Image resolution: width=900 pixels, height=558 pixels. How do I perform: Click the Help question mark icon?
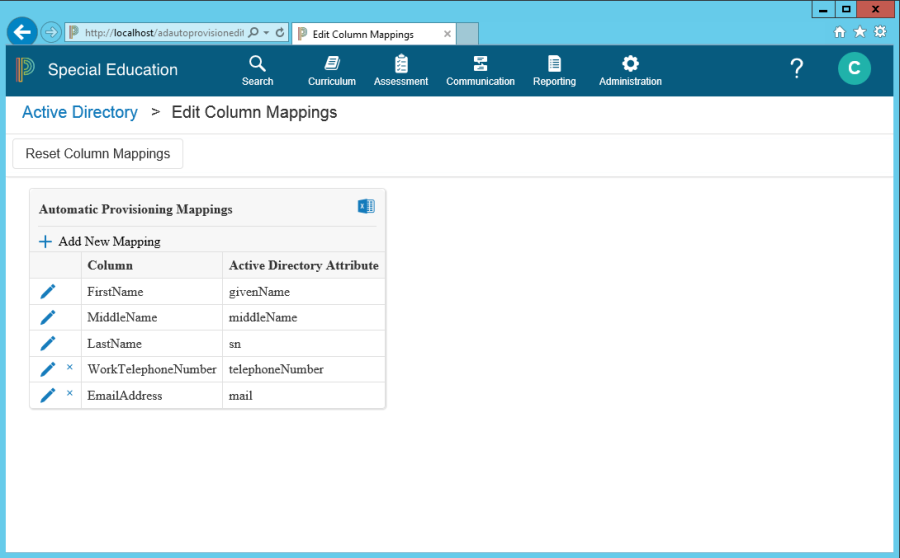pyautogui.click(x=796, y=69)
